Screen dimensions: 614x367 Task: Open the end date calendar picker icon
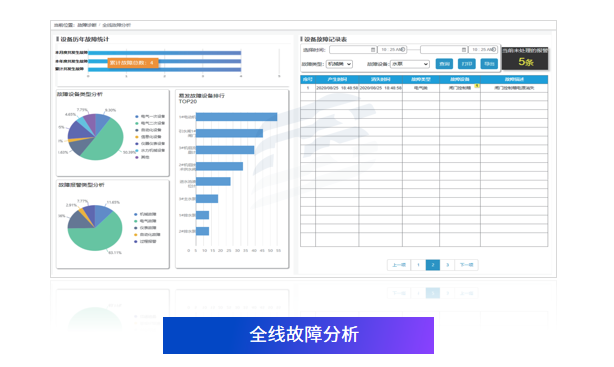tap(464, 50)
